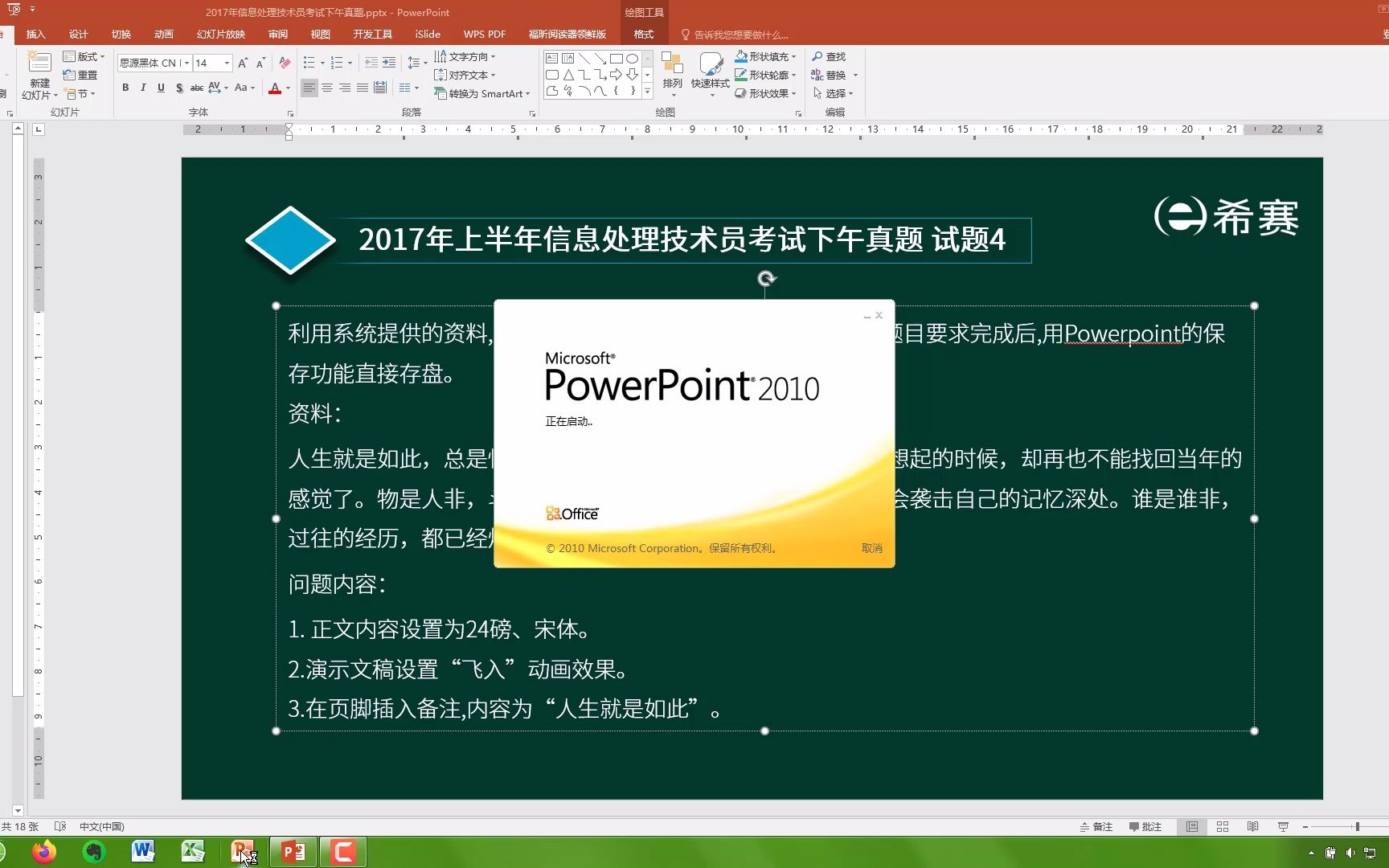The image size is (1389, 868).
Task: Select the rectangle shape
Action: tap(617, 59)
